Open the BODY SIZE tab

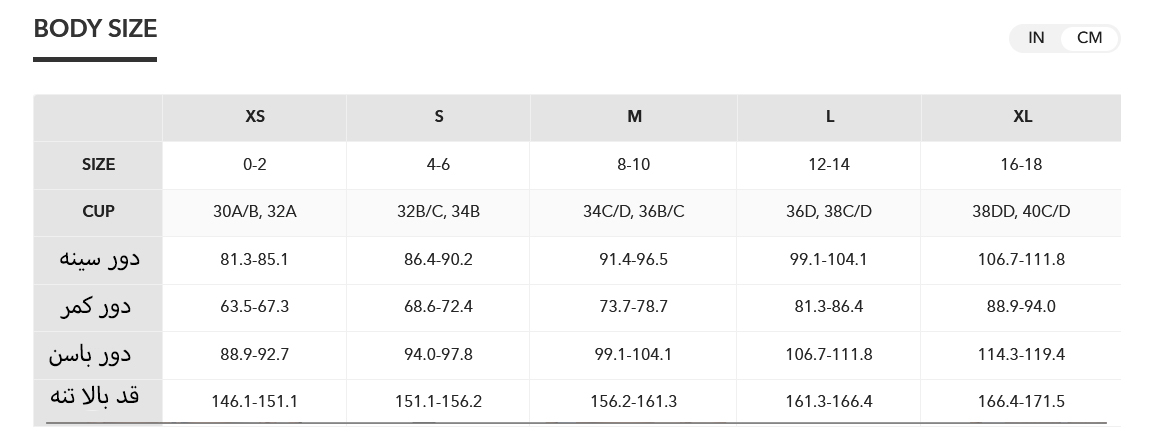(95, 29)
